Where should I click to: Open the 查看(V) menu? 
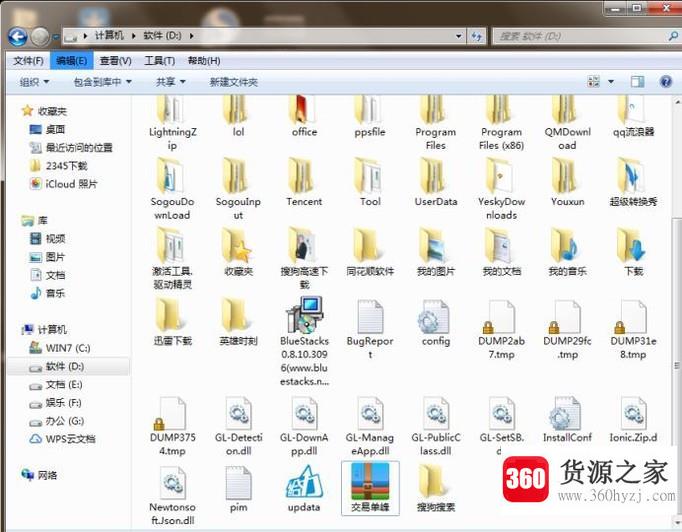click(x=115, y=61)
